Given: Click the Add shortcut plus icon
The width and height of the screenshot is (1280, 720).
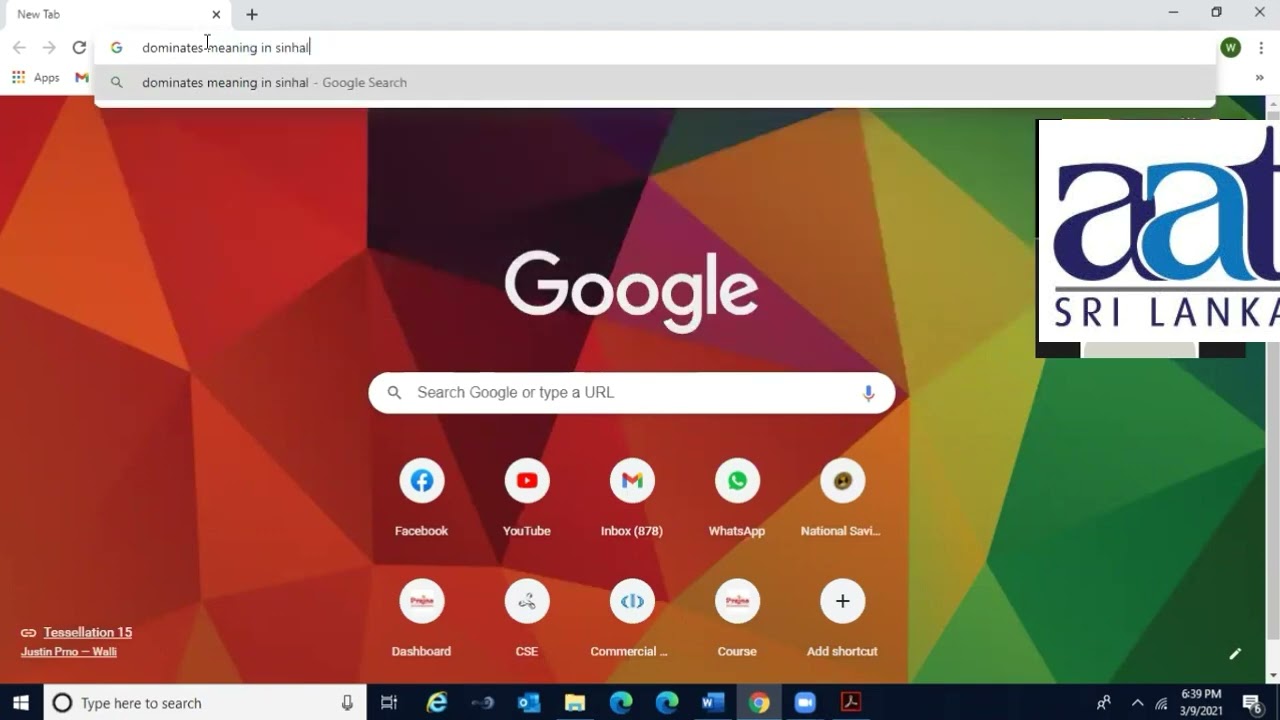Looking at the screenshot, I should (842, 601).
